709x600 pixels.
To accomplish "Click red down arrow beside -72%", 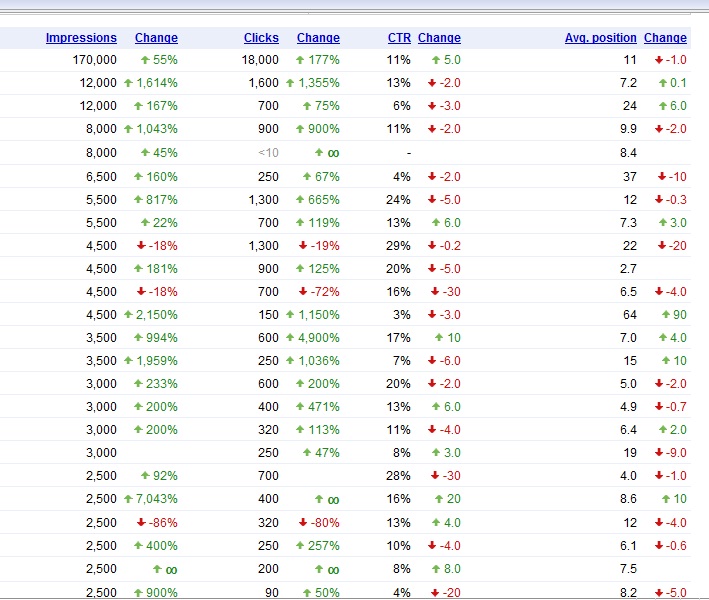I will pyautogui.click(x=303, y=292).
